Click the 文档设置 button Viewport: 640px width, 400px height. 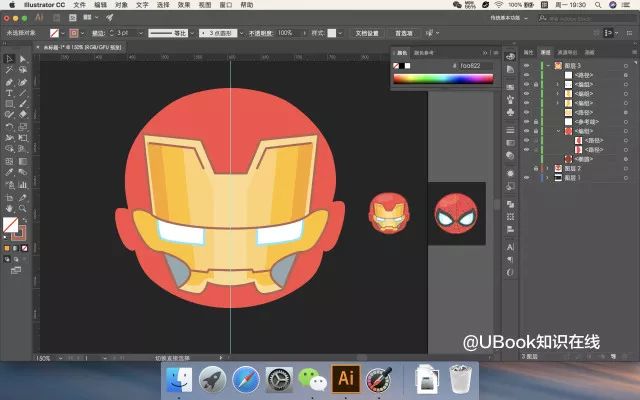(367, 33)
